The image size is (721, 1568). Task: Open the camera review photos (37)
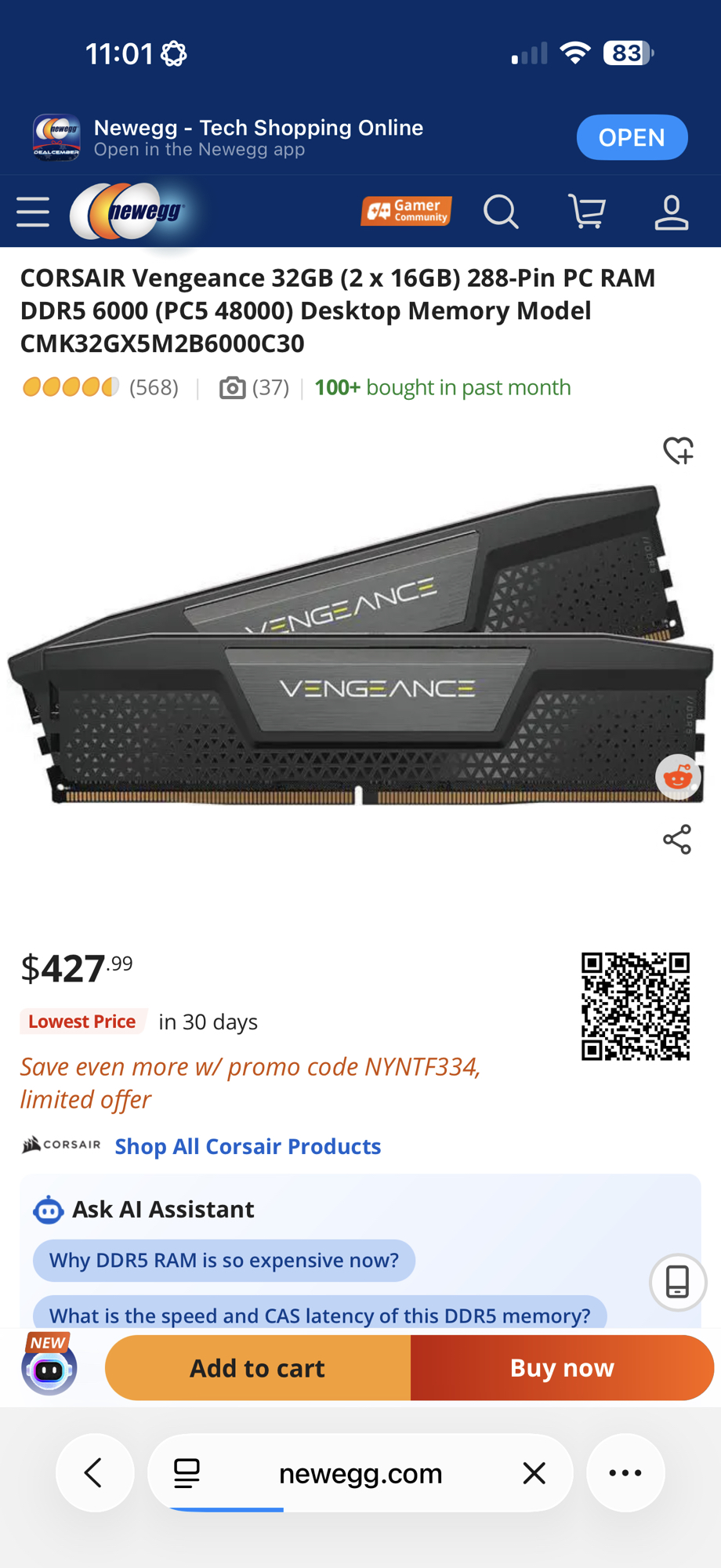tap(254, 387)
